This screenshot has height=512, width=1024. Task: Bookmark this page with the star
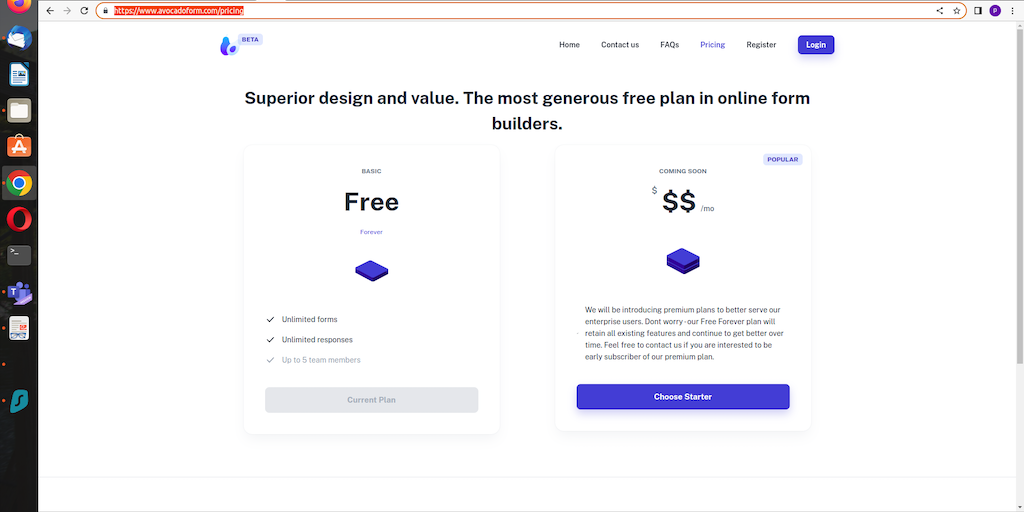pyautogui.click(x=956, y=10)
